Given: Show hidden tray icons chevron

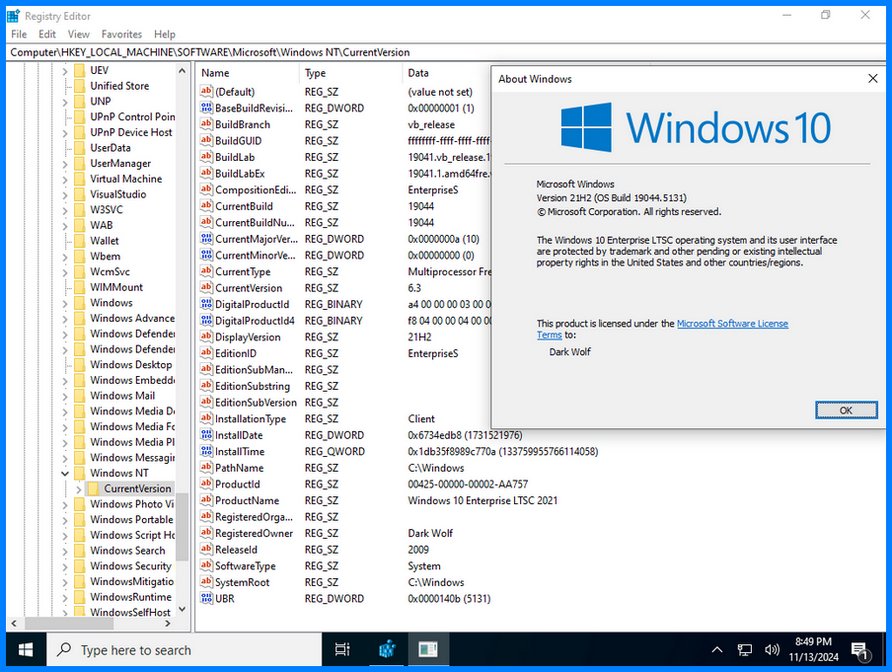Looking at the screenshot, I should 717,650.
